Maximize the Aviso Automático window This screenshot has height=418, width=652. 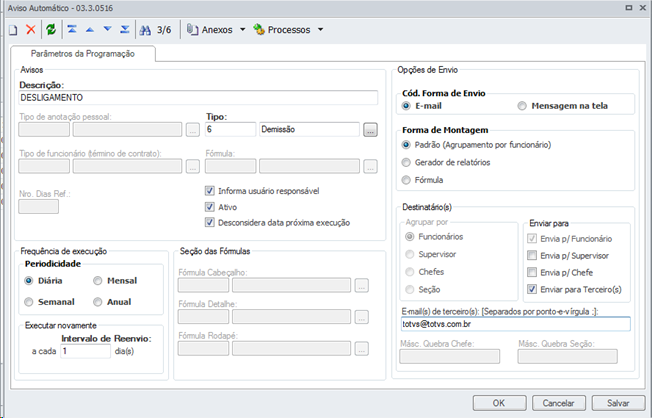[629, 7]
